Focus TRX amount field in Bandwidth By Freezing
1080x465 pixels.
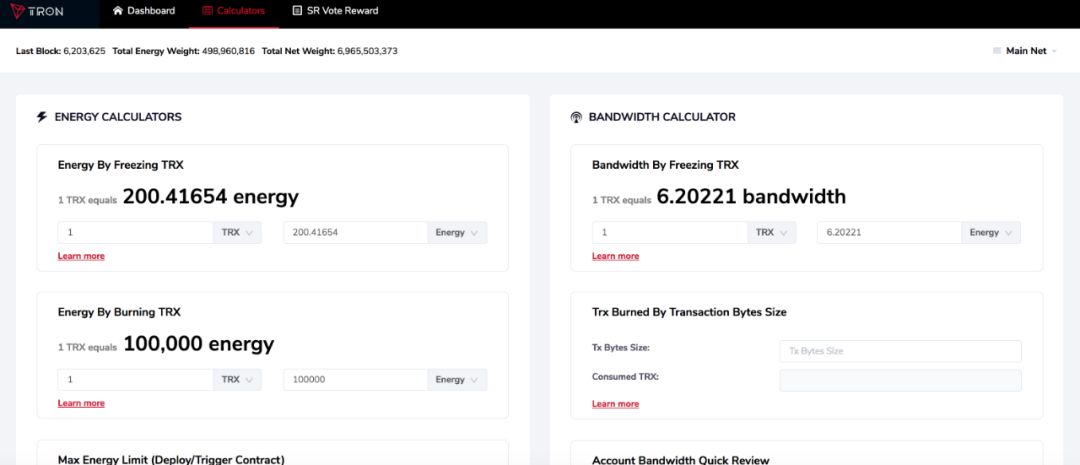pyautogui.click(x=670, y=233)
